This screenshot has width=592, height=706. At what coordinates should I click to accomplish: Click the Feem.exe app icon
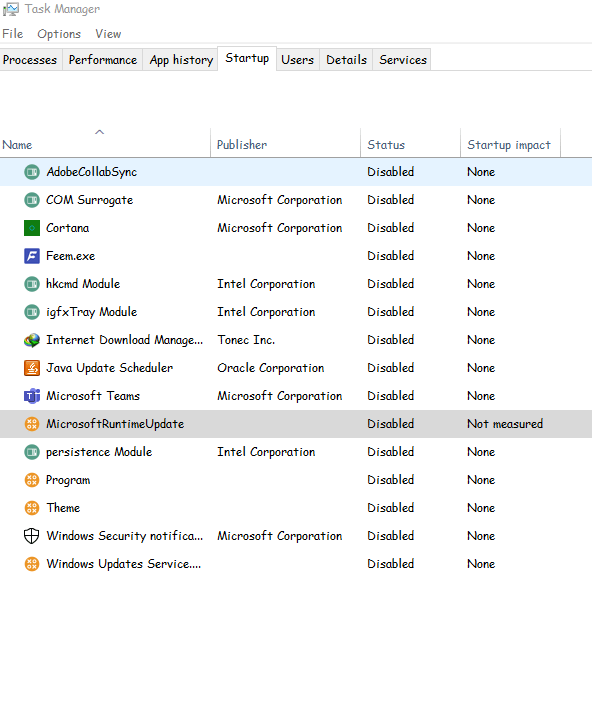32,256
